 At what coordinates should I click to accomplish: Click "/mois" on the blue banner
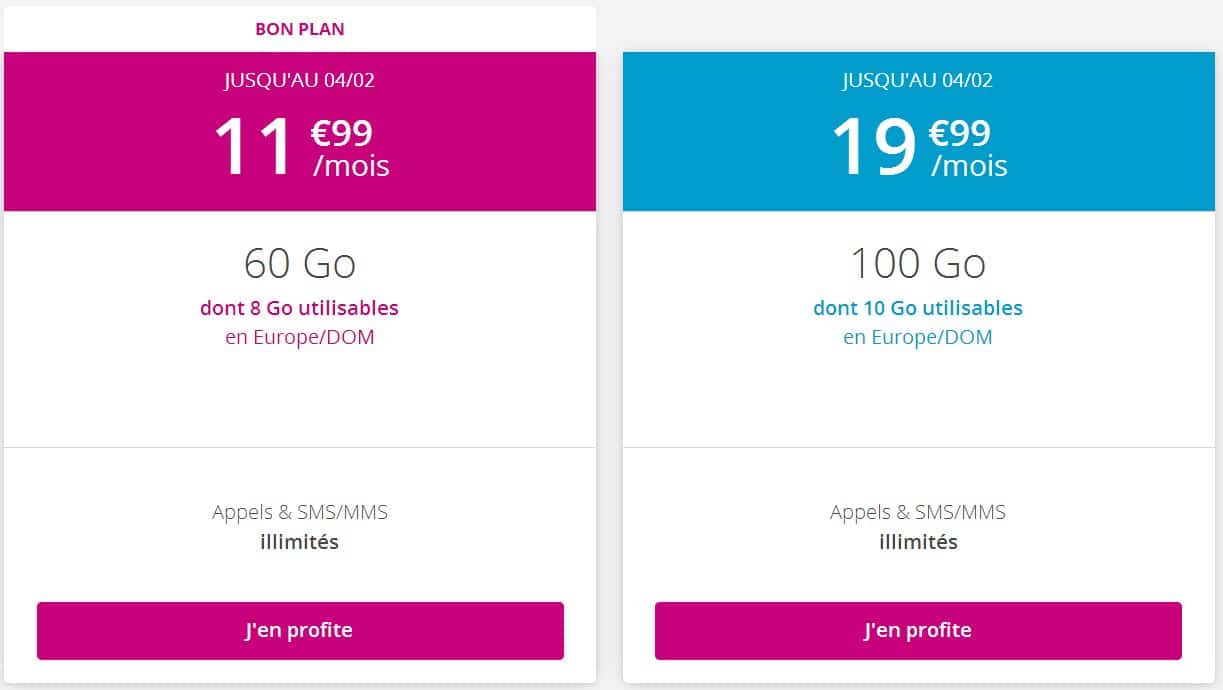tap(969, 165)
